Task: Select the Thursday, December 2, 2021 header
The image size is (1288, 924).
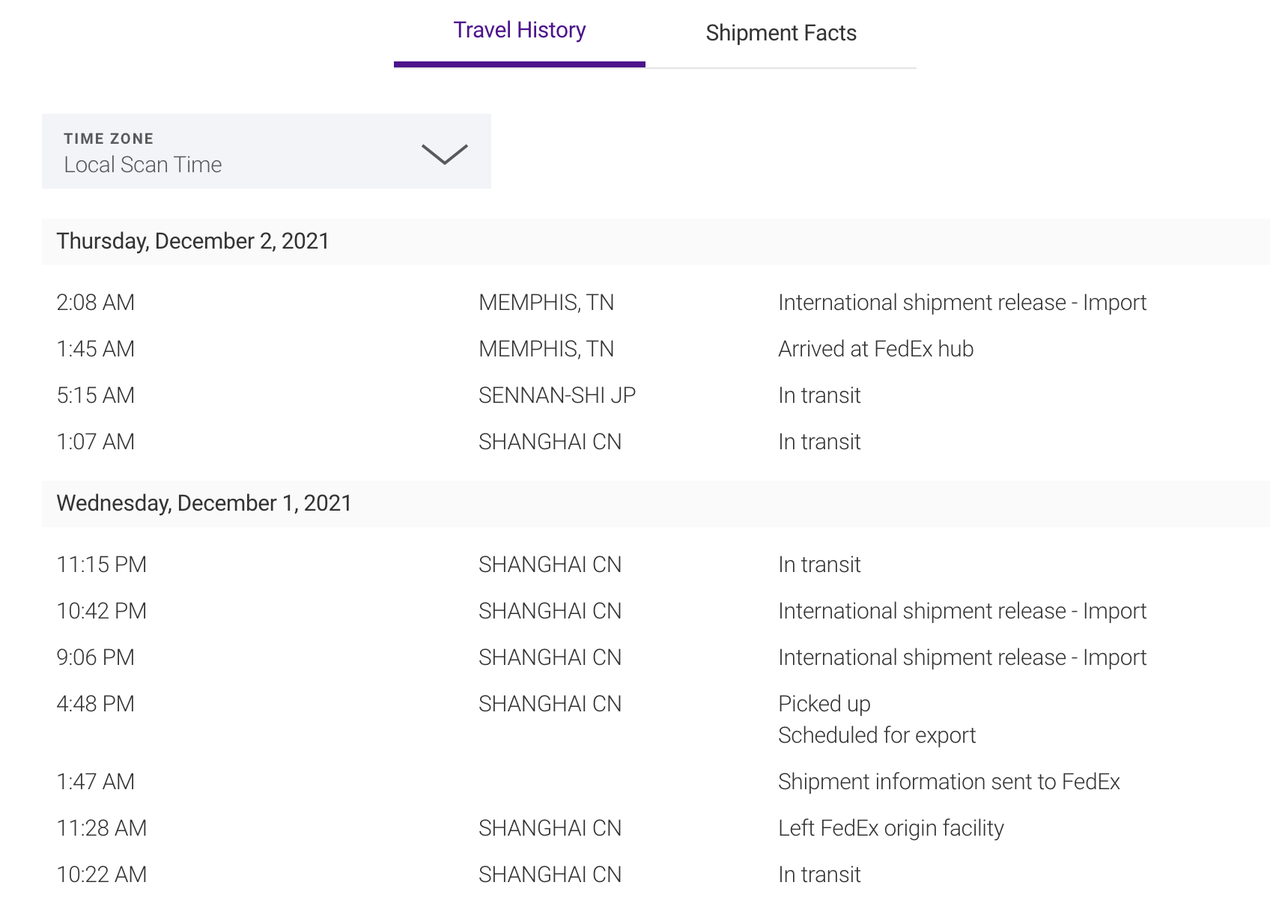Action: pyautogui.click(x=192, y=241)
